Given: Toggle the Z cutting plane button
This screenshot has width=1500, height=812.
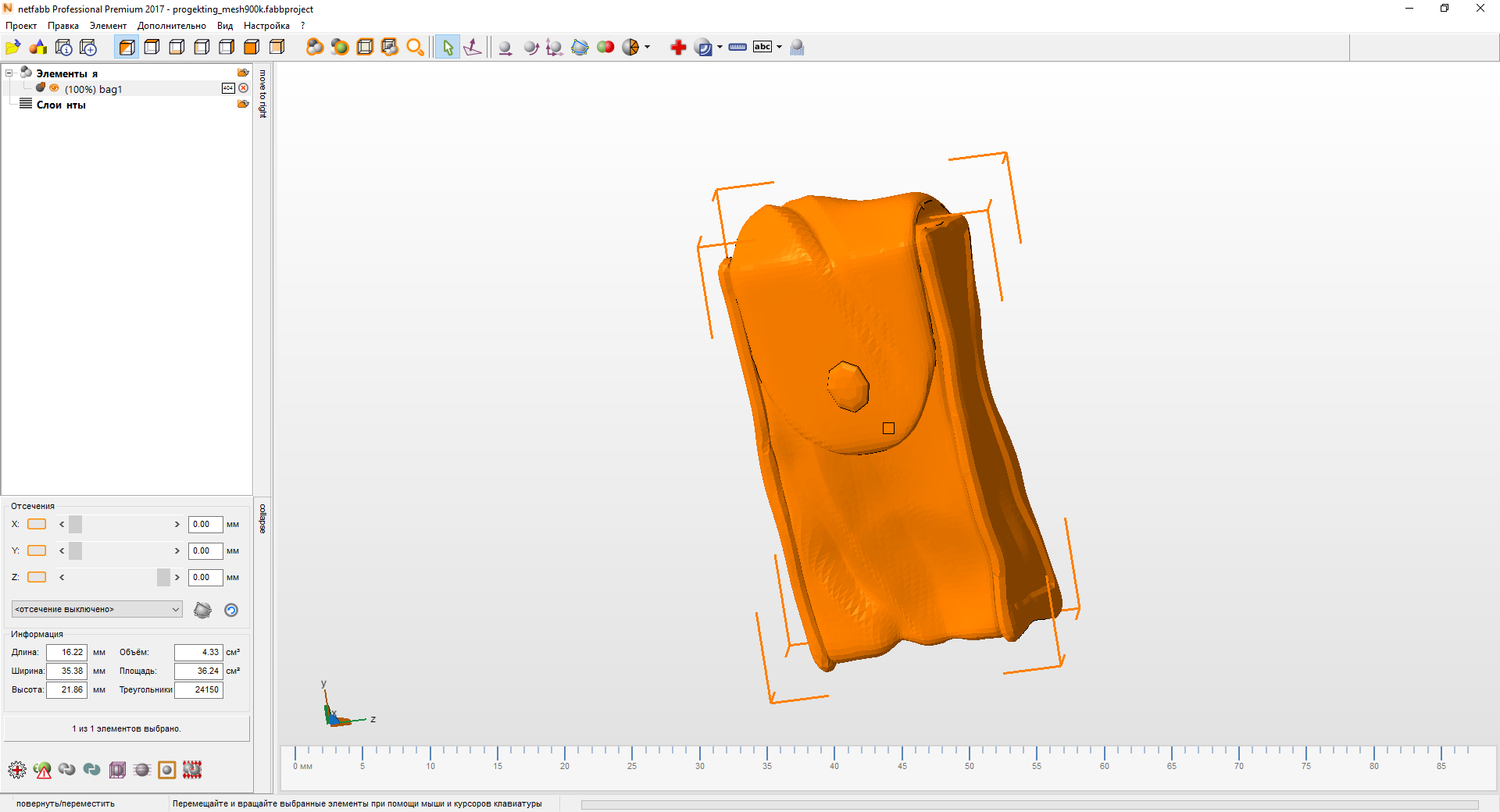Looking at the screenshot, I should pyautogui.click(x=37, y=578).
